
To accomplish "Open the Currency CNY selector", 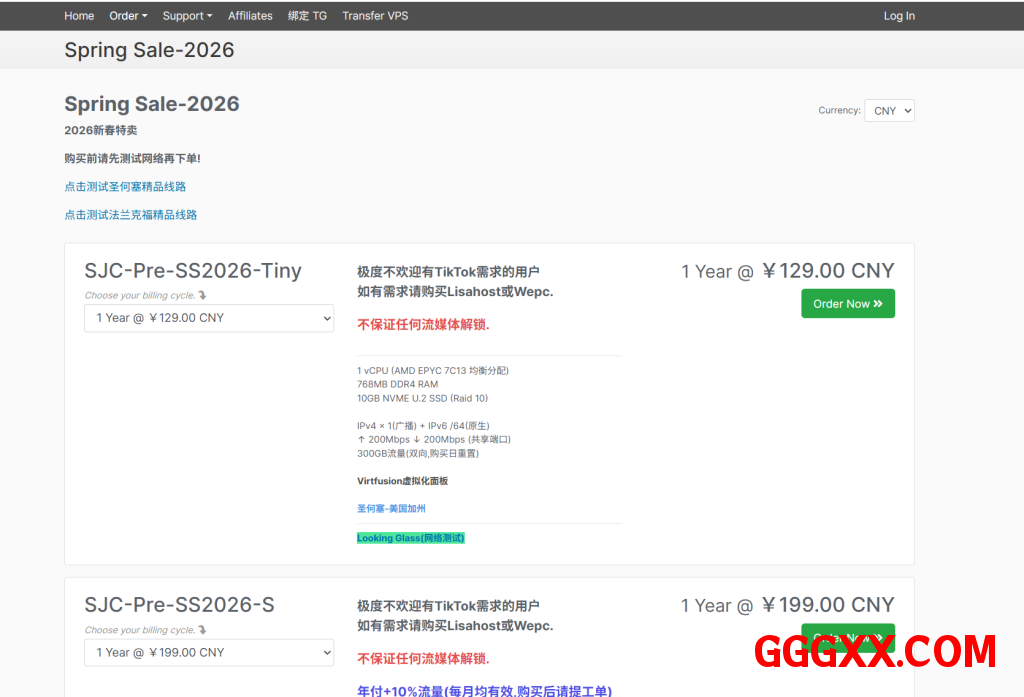I will pyautogui.click(x=889, y=111).
